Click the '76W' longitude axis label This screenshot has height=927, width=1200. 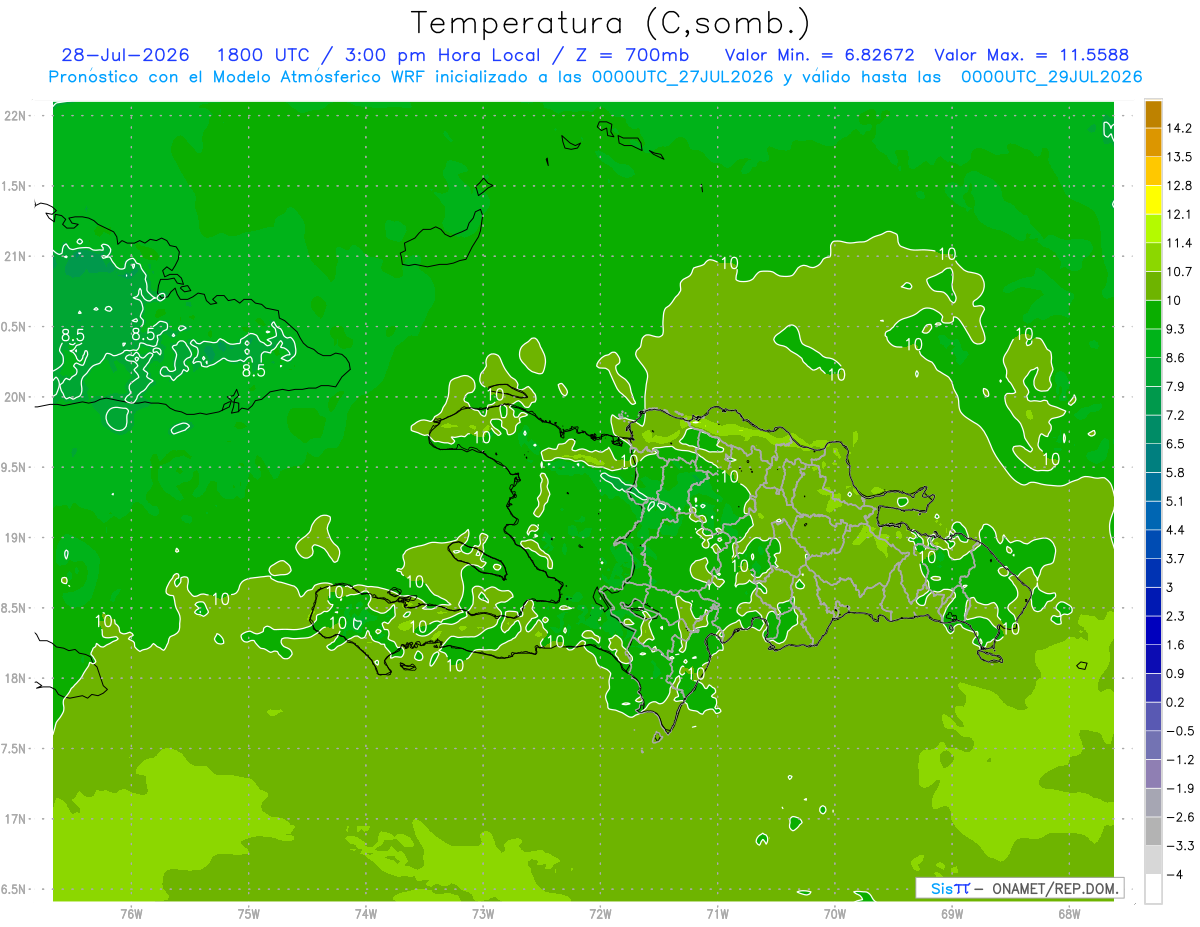pyautogui.click(x=131, y=913)
